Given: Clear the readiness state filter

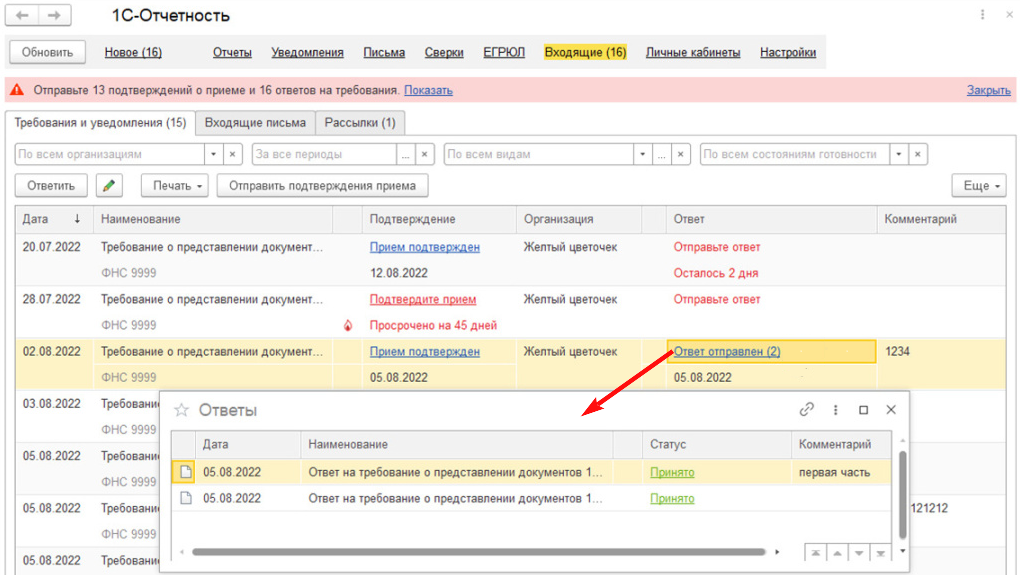Looking at the screenshot, I should [918, 154].
